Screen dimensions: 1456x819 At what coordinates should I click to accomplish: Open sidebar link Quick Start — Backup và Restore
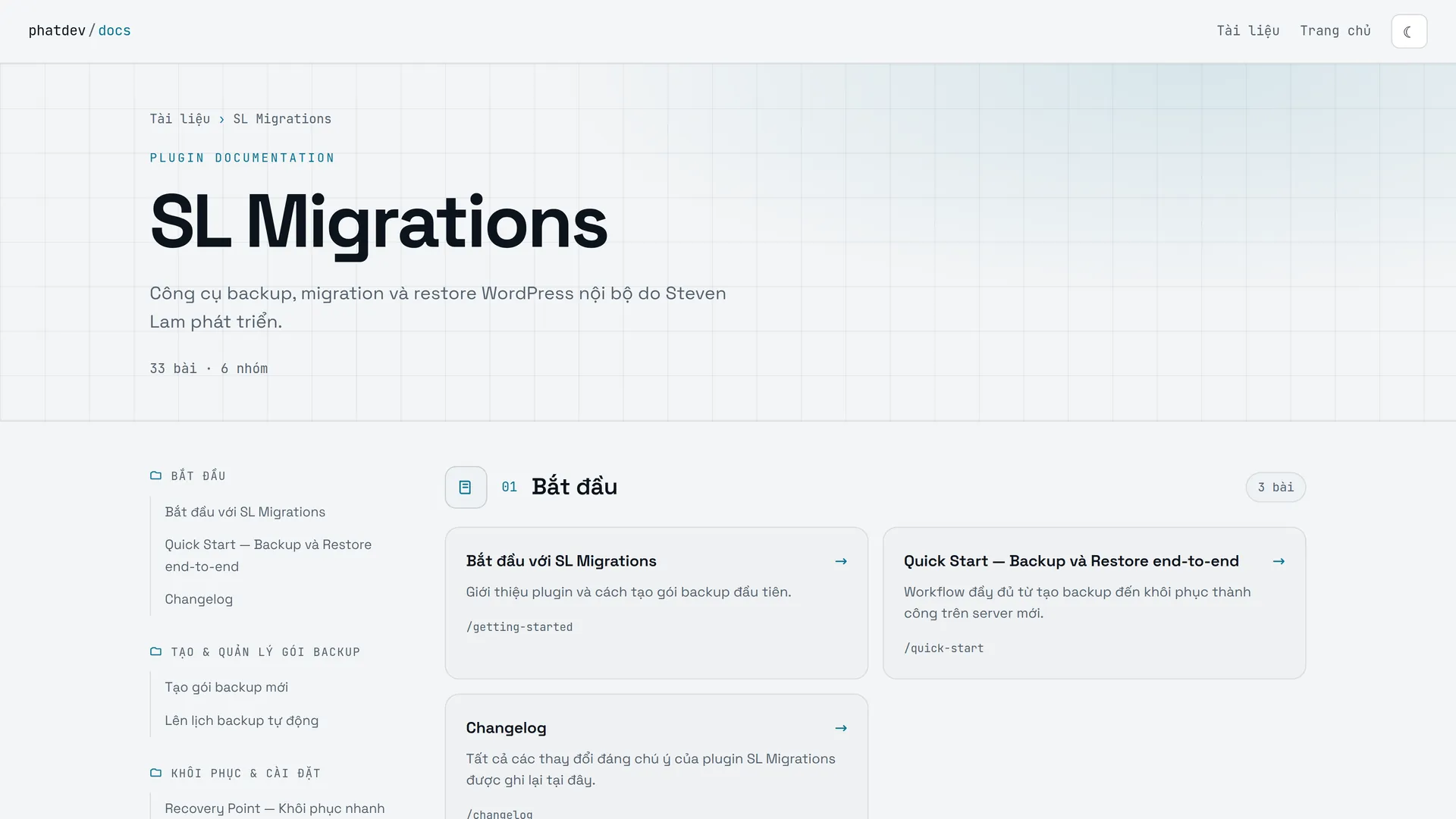(268, 555)
